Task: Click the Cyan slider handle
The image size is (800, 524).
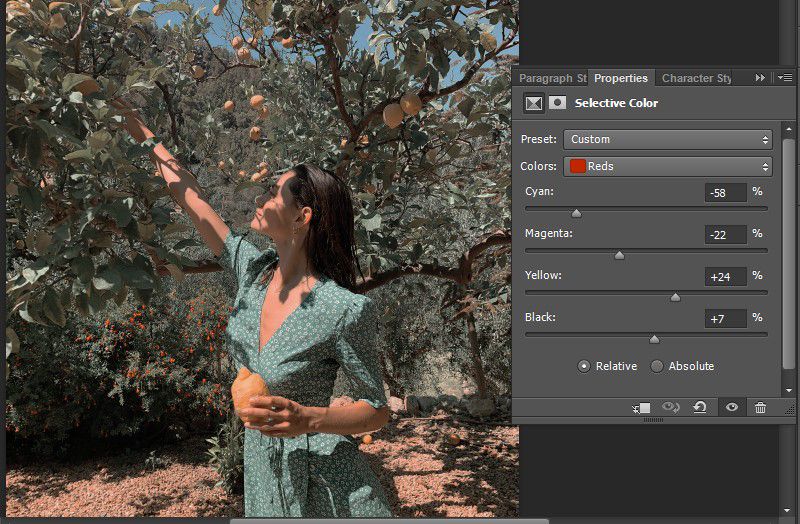Action: pyautogui.click(x=577, y=213)
